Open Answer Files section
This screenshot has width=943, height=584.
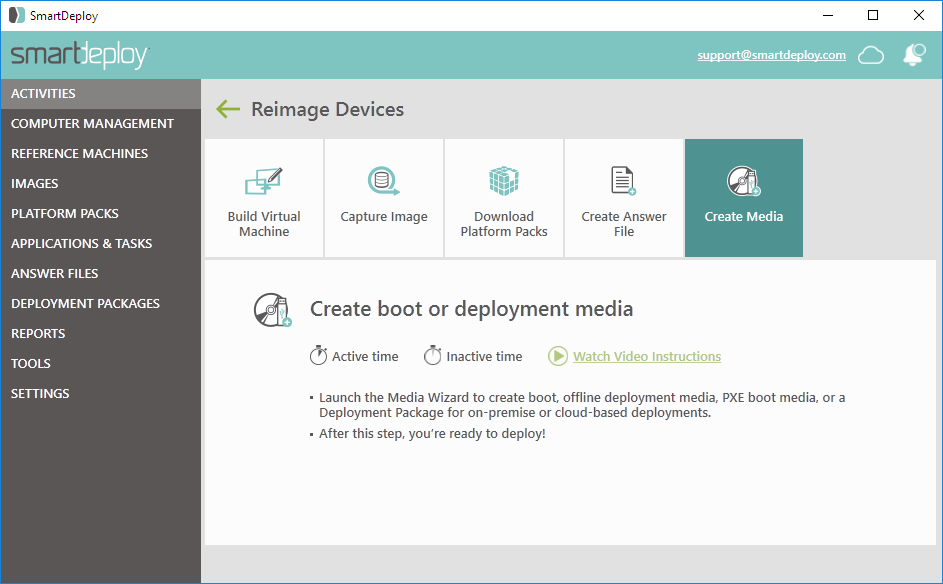point(100,274)
